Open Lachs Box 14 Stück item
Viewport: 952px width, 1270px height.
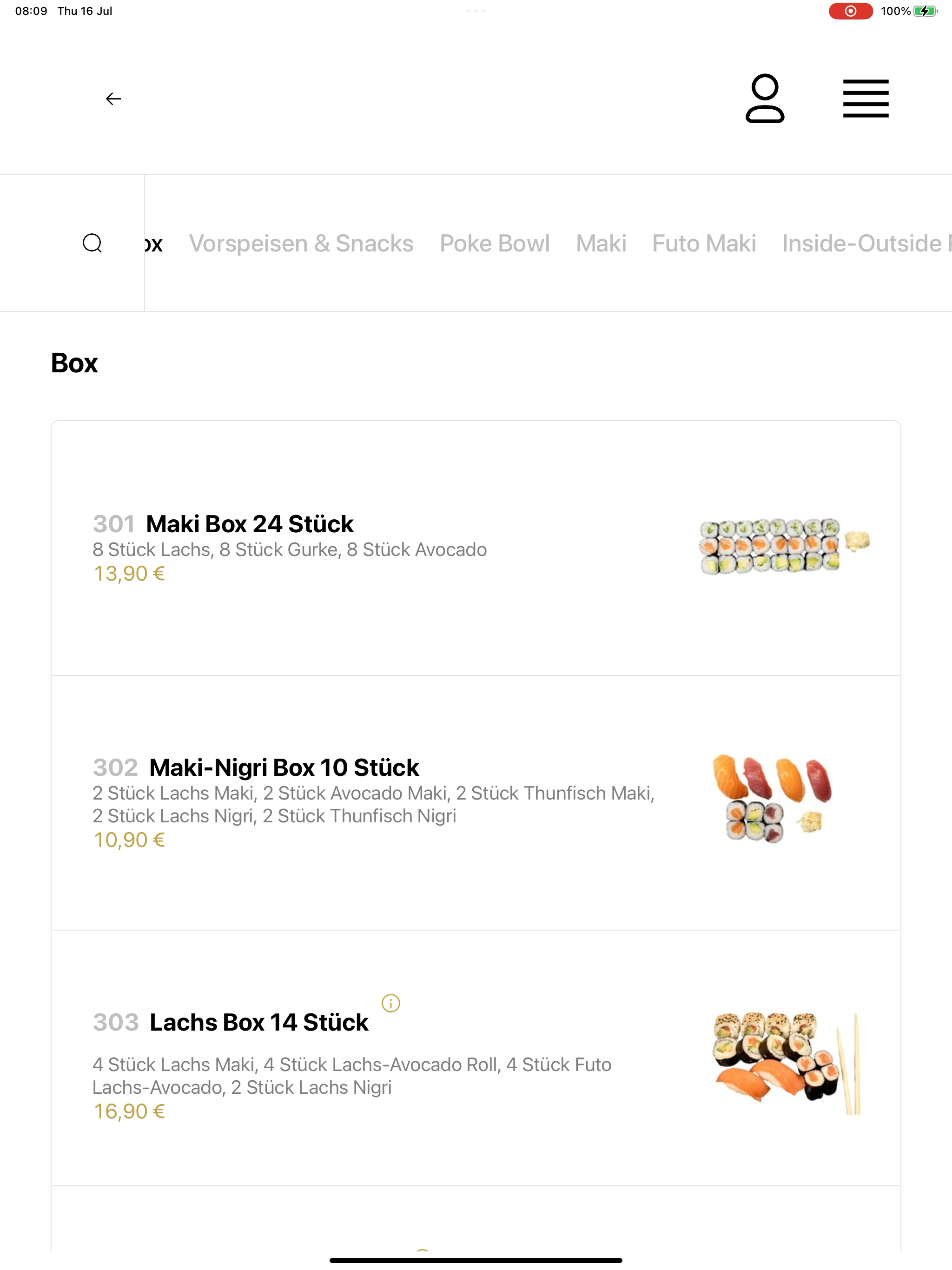[x=476, y=1058]
